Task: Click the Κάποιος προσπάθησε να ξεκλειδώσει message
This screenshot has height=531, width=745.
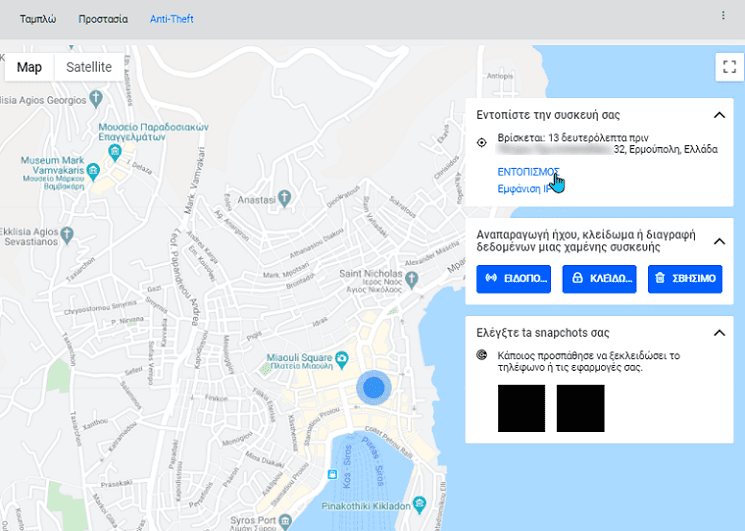Action: [x=588, y=361]
